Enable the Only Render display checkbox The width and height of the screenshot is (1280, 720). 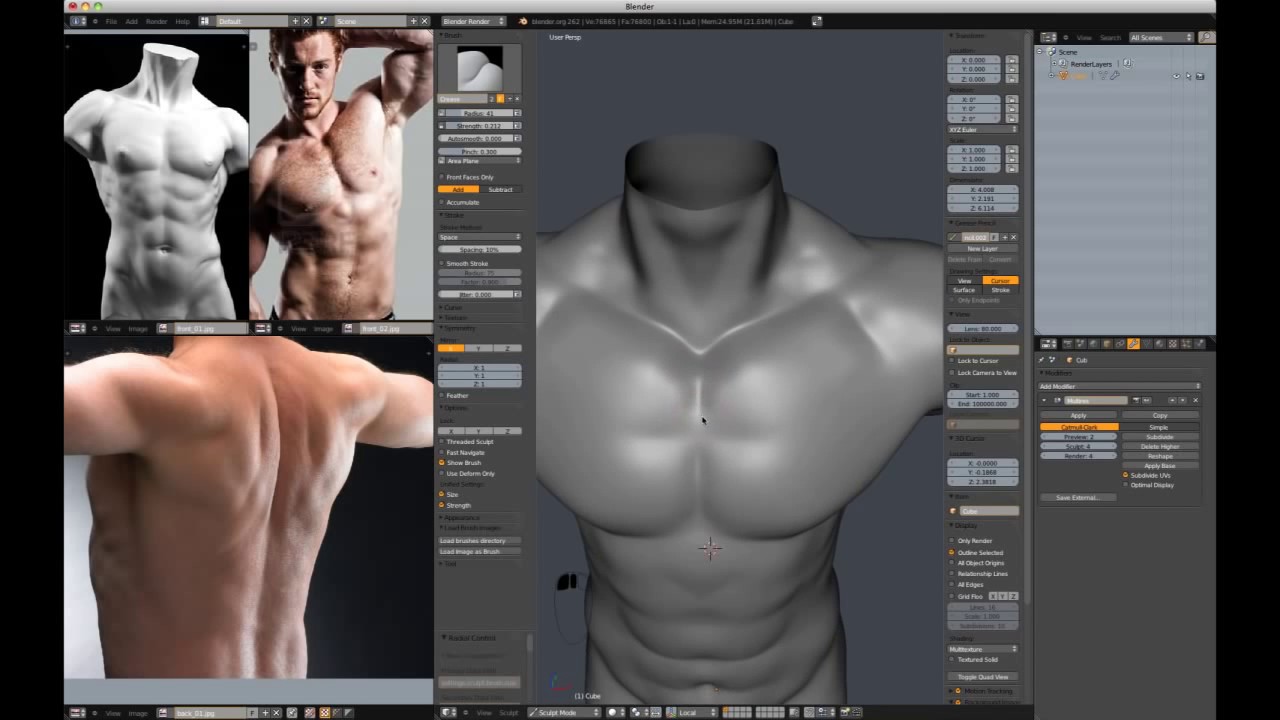[x=952, y=541]
